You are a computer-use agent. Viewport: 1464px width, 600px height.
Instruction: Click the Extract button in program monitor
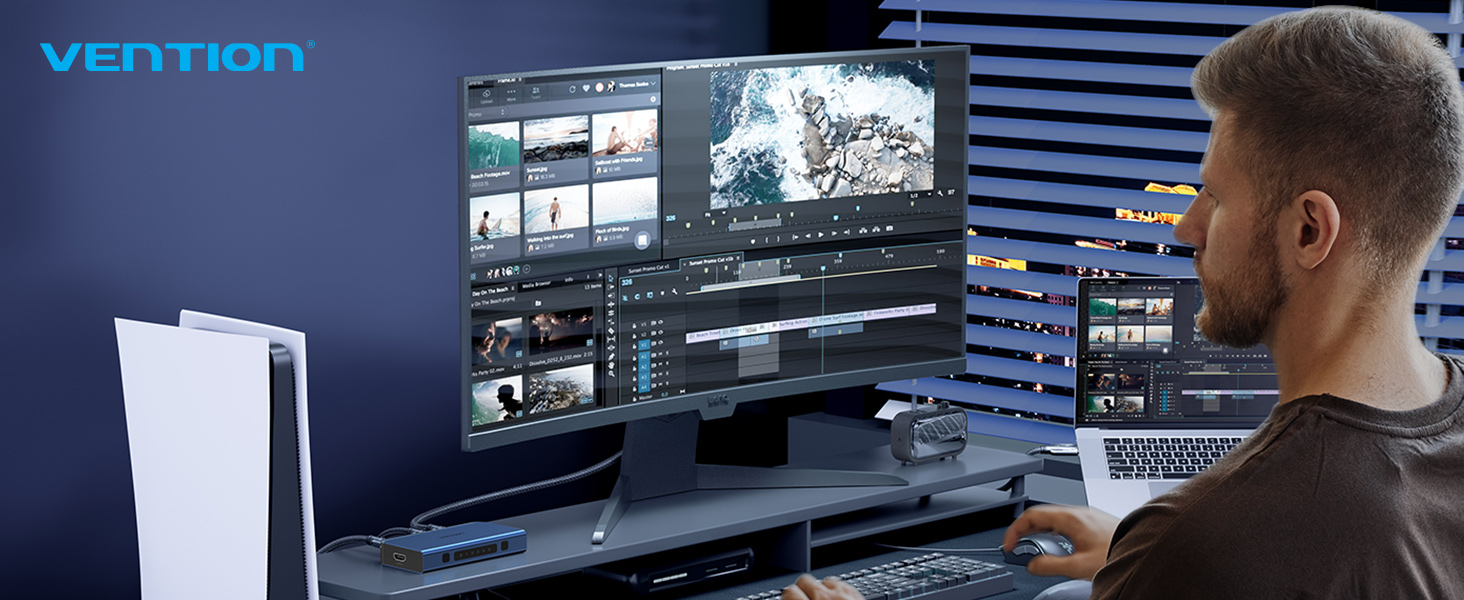point(876,229)
